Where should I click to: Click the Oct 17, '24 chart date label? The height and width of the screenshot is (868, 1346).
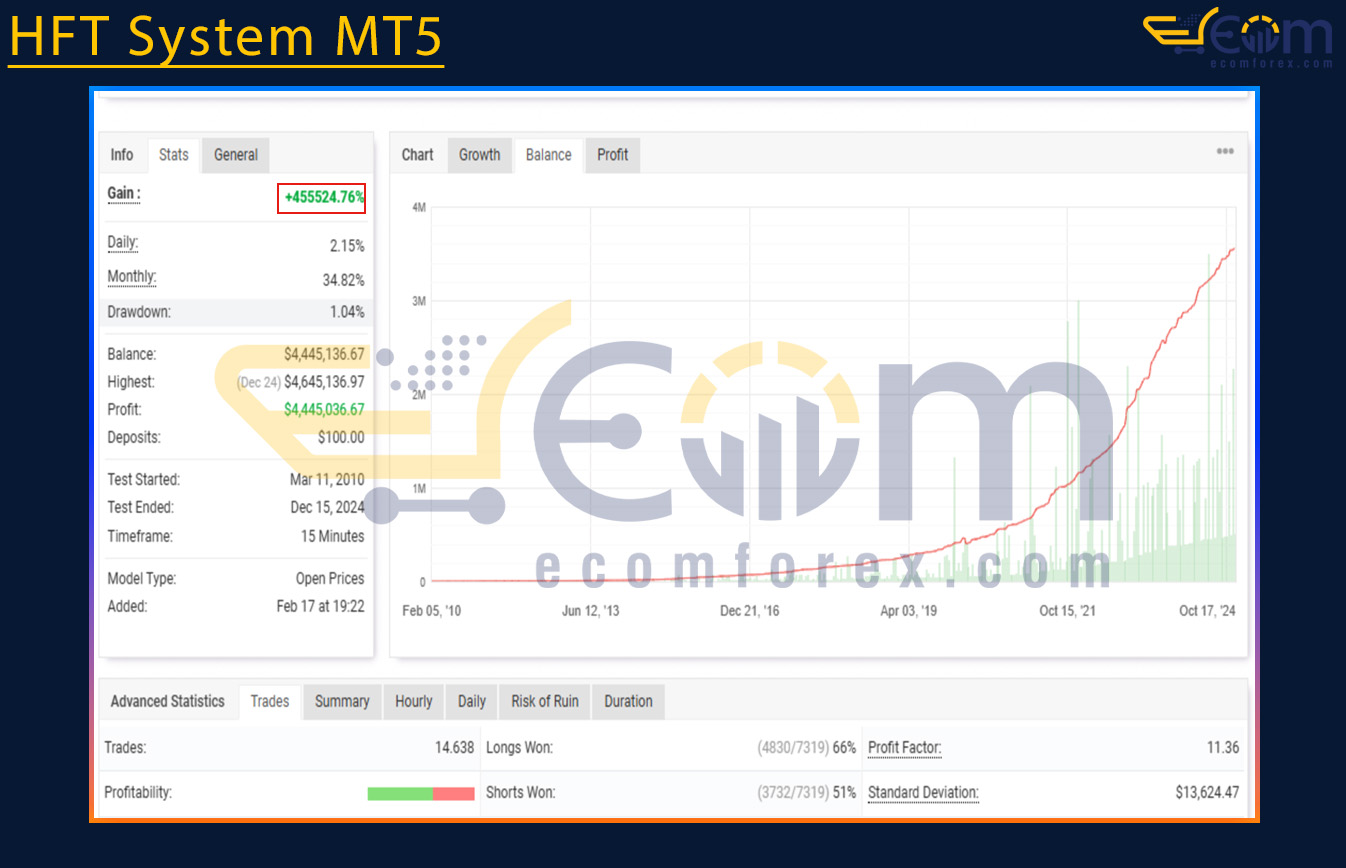pos(1207,611)
